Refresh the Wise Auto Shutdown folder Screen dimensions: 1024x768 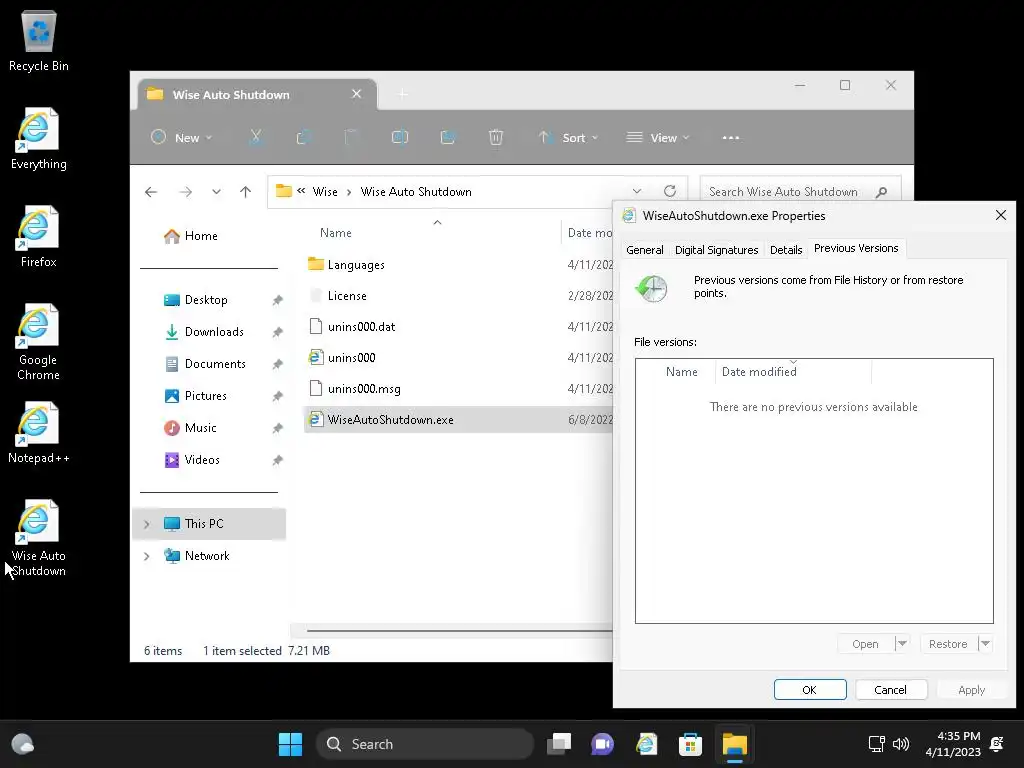670,191
